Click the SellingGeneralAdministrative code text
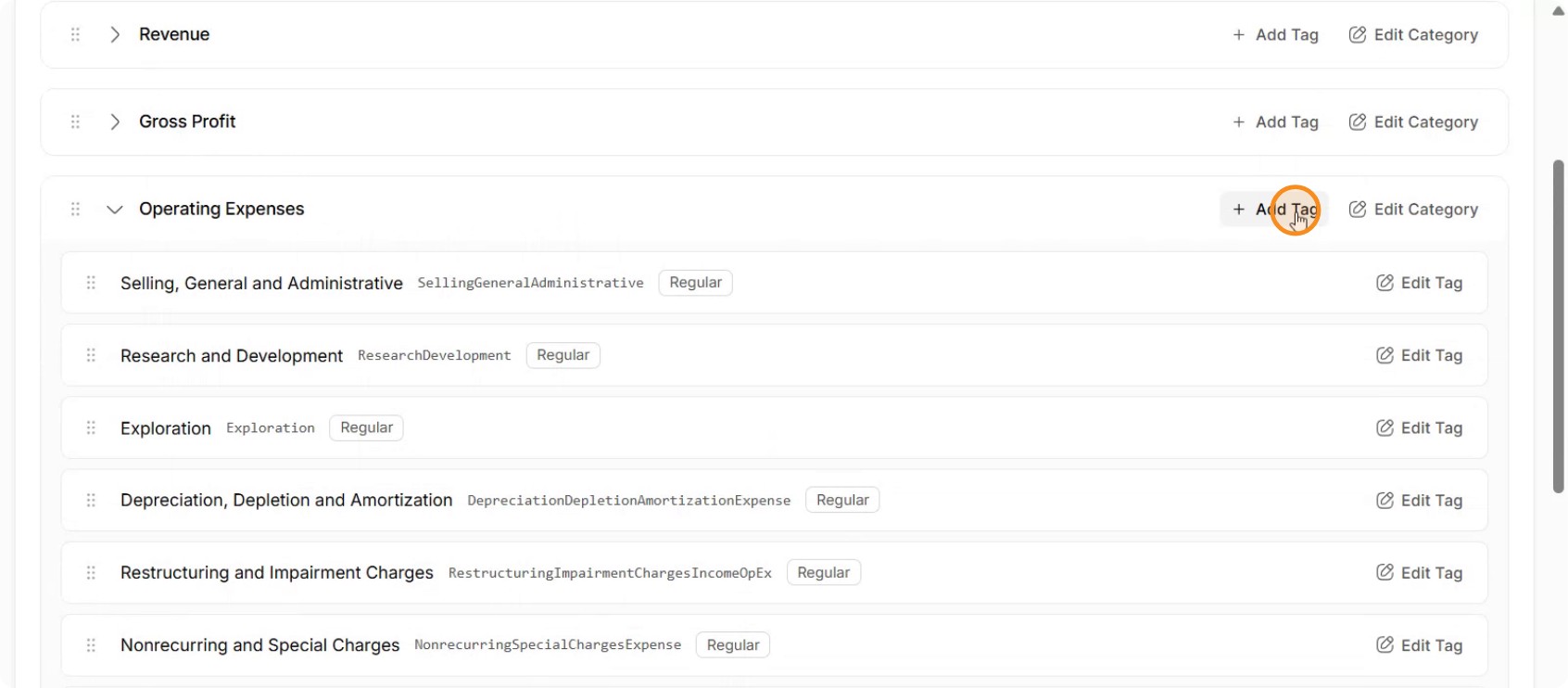Viewport: 1568px width, 688px height. tap(530, 283)
